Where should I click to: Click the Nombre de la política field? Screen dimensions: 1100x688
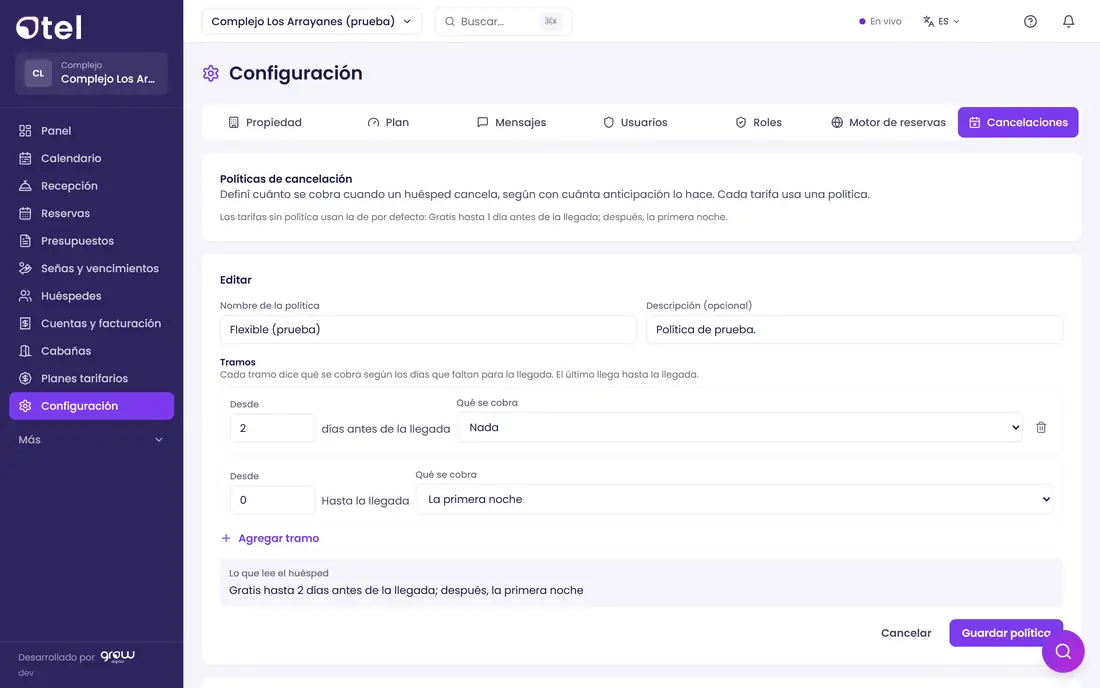(428, 330)
